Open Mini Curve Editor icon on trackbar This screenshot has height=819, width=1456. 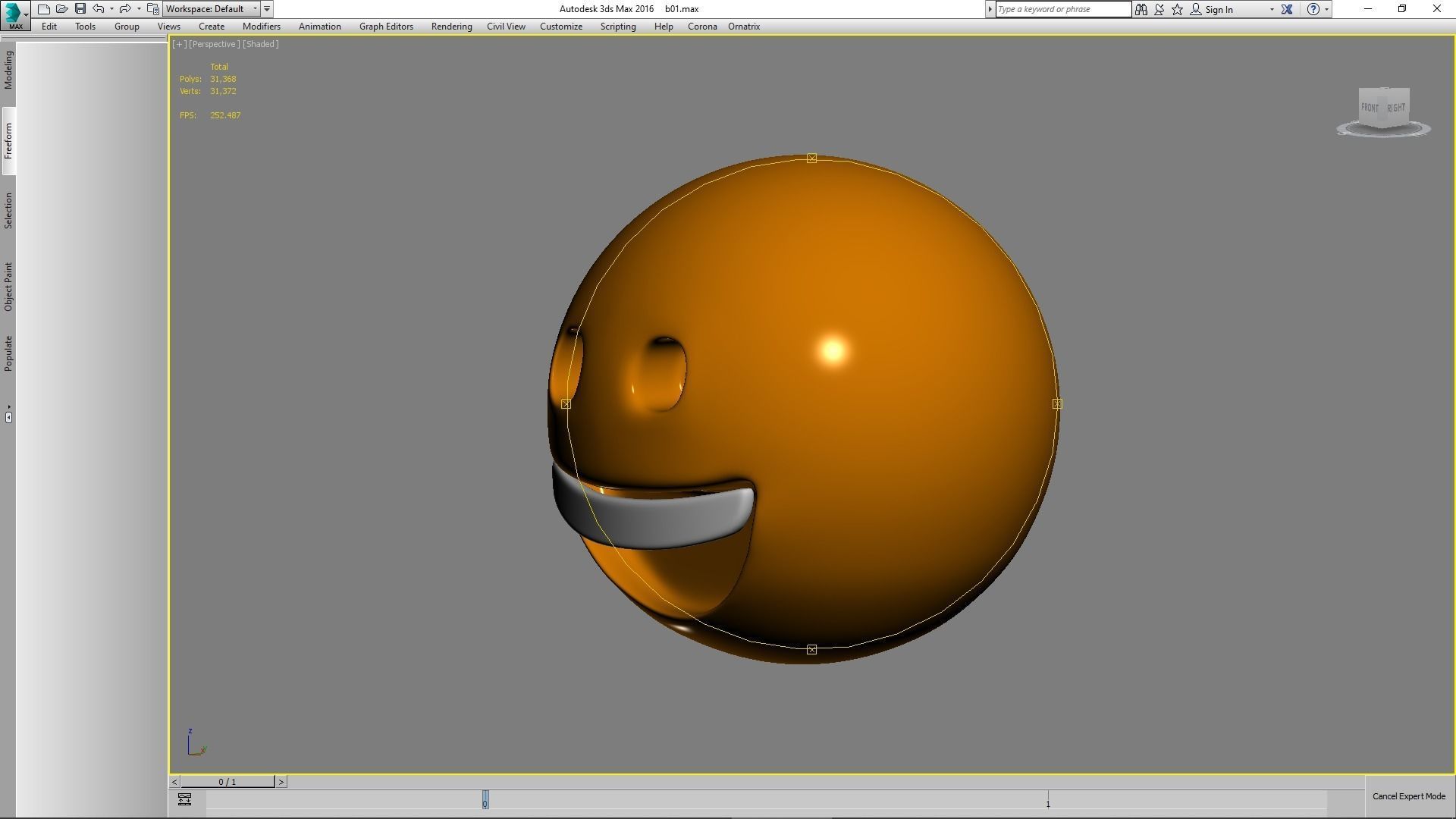(x=184, y=799)
